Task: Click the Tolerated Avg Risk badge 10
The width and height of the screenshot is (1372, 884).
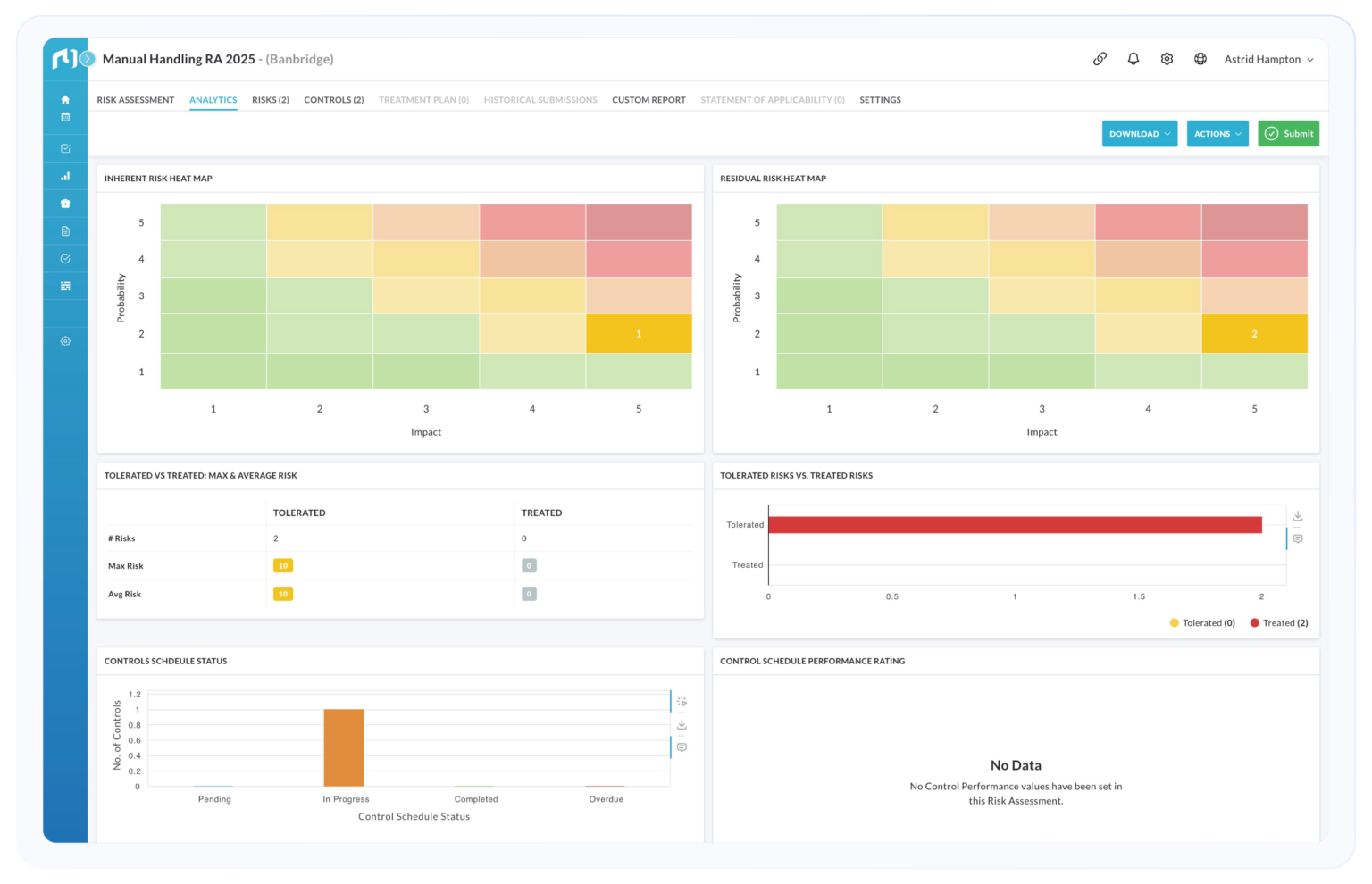Action: (x=283, y=594)
